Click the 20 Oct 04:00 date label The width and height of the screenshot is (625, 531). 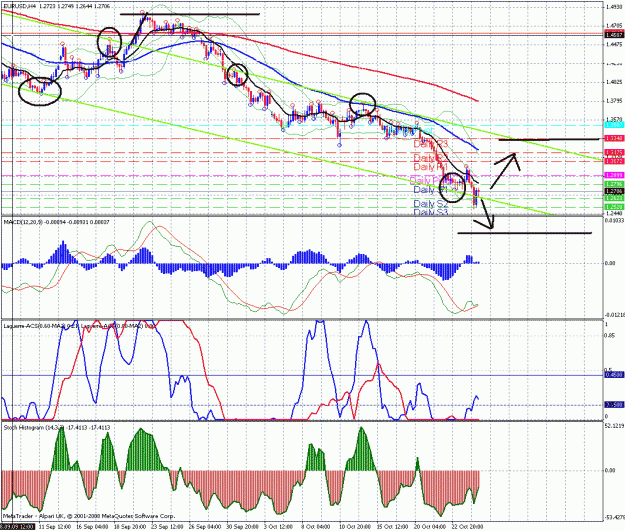click(x=430, y=527)
